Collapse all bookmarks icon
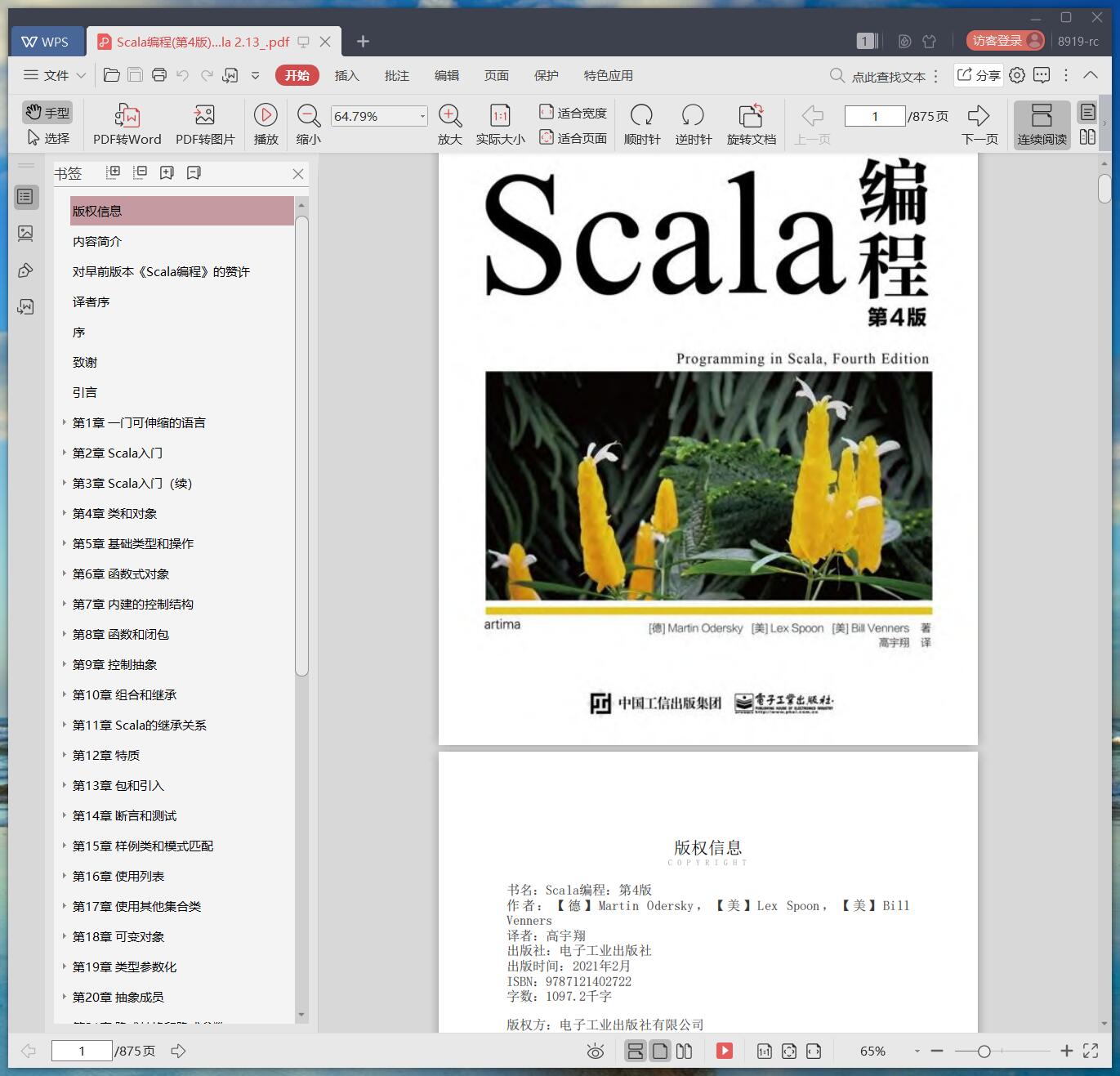 [141, 172]
